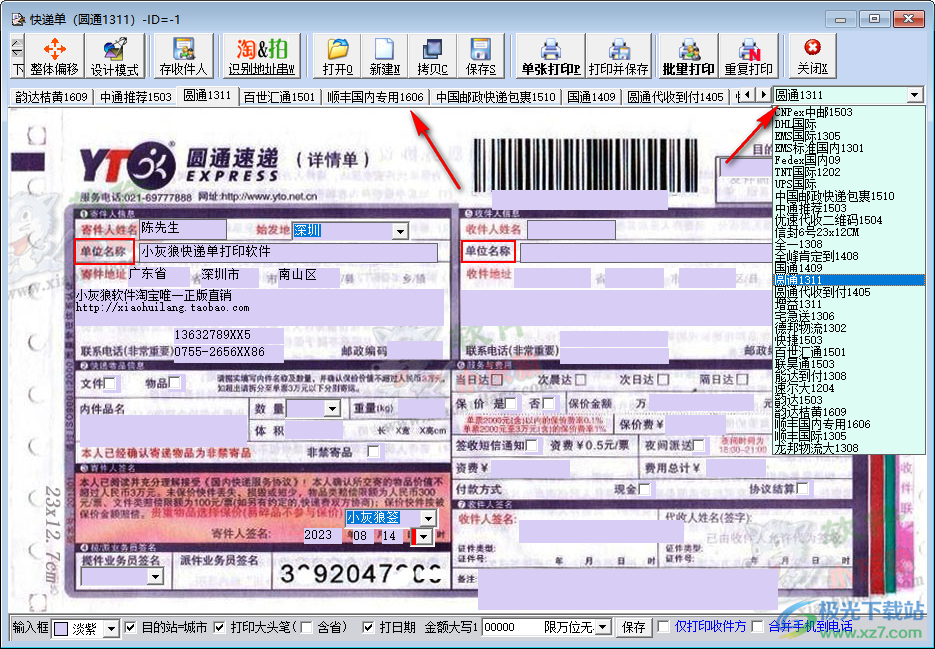Open 设计模式 design mode tool

coord(114,55)
